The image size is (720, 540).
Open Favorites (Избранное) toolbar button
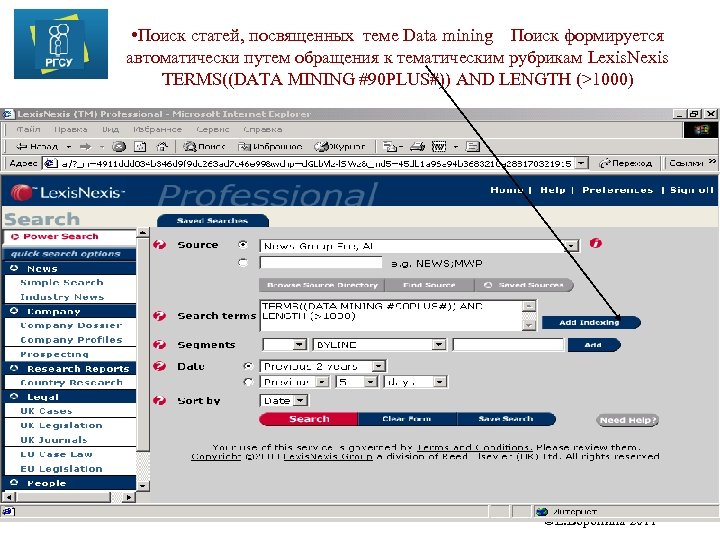click(x=270, y=147)
